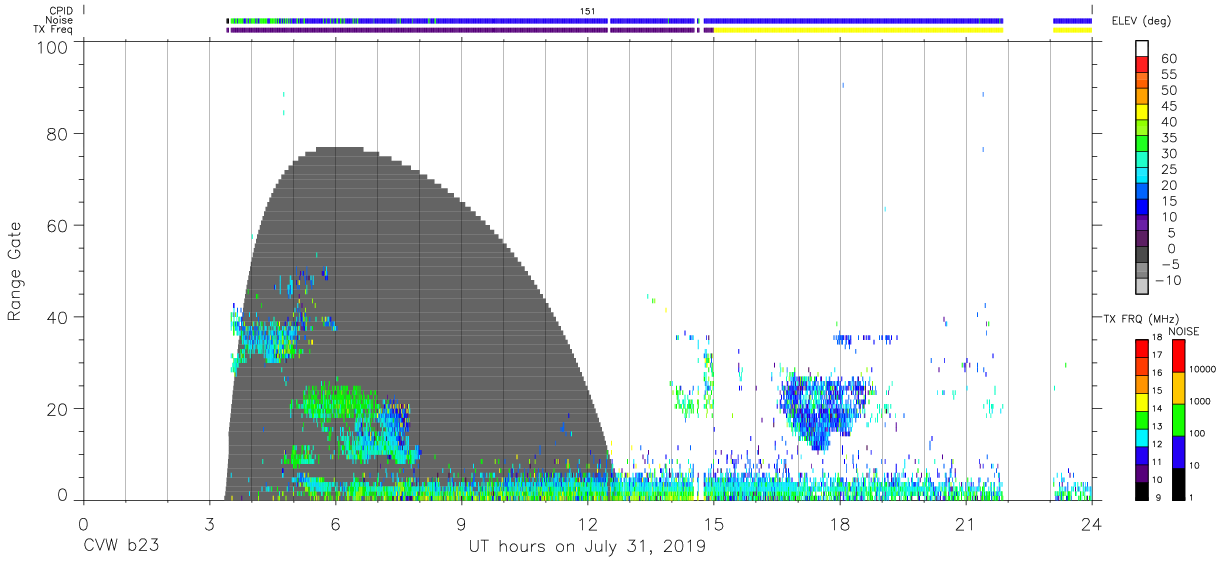Click the '45' label on the ELEV color bar

pos(1169,106)
